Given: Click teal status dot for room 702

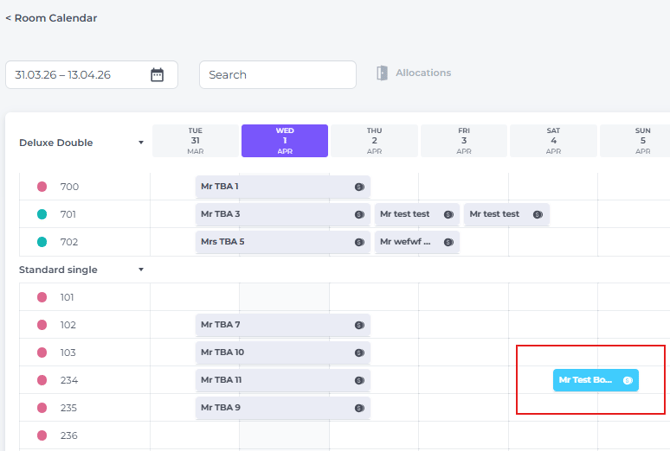Looking at the screenshot, I should pos(42,242).
